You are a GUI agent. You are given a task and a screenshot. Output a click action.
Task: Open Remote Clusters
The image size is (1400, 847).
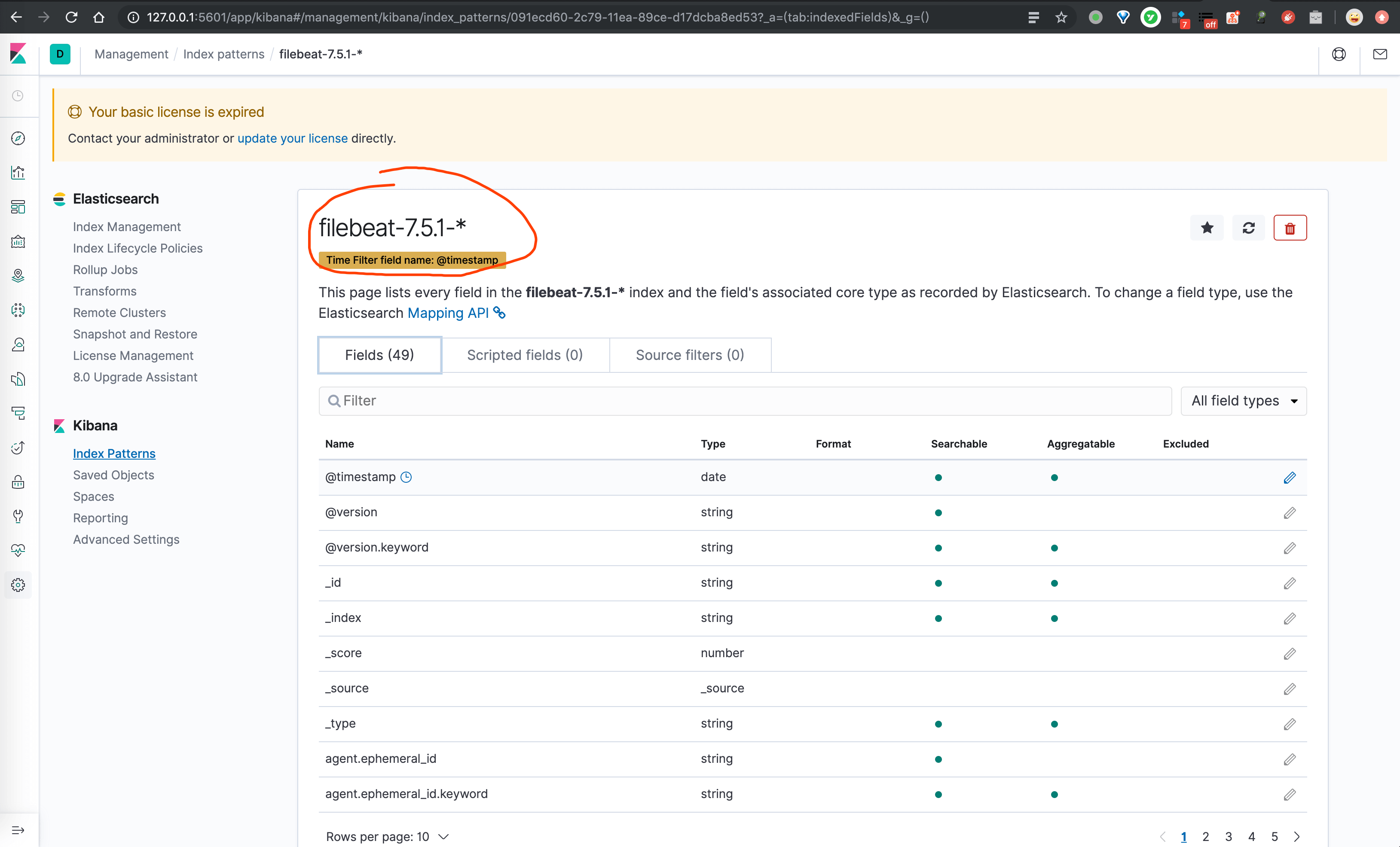pos(119,312)
